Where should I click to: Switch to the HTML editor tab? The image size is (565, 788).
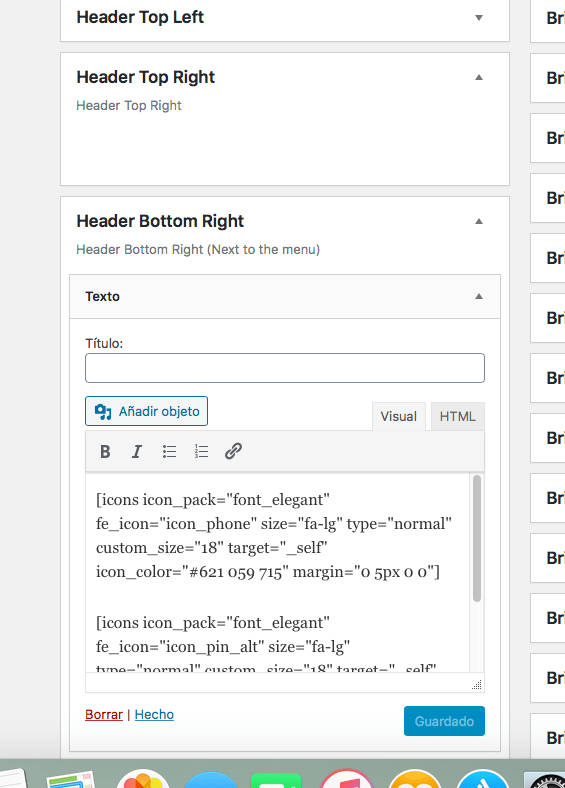457,416
